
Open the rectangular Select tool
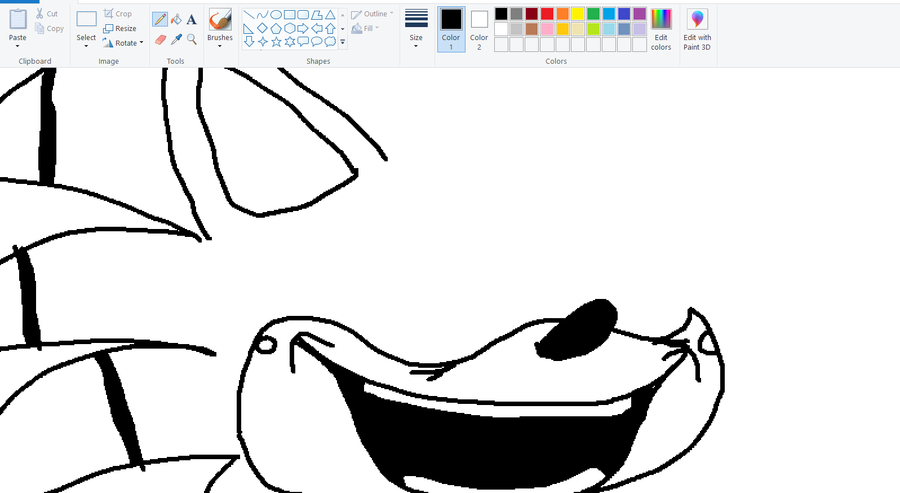[86, 20]
